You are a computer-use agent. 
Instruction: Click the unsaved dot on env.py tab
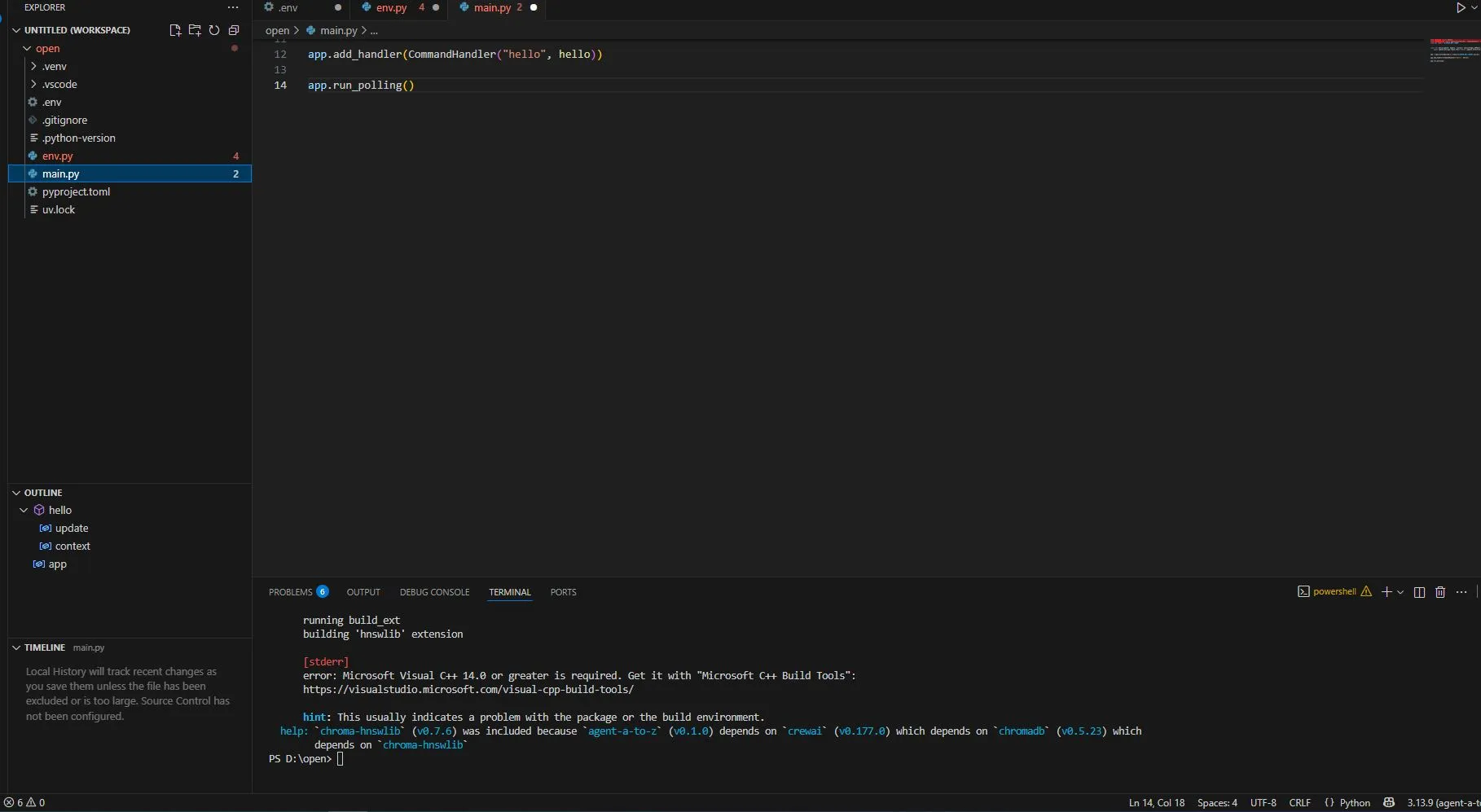point(436,7)
